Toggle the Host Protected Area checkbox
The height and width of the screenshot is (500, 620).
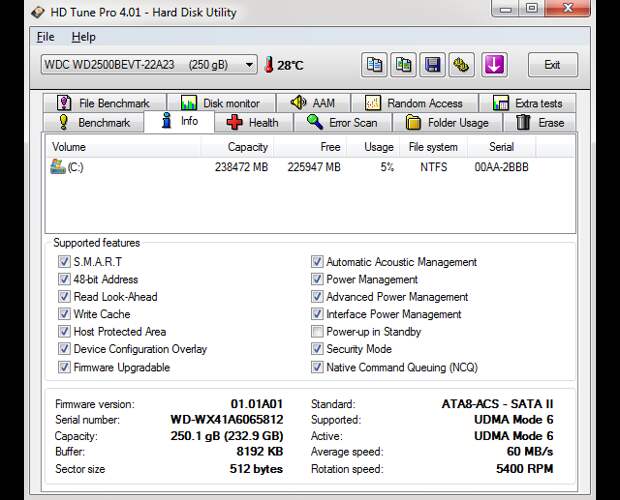click(x=64, y=331)
